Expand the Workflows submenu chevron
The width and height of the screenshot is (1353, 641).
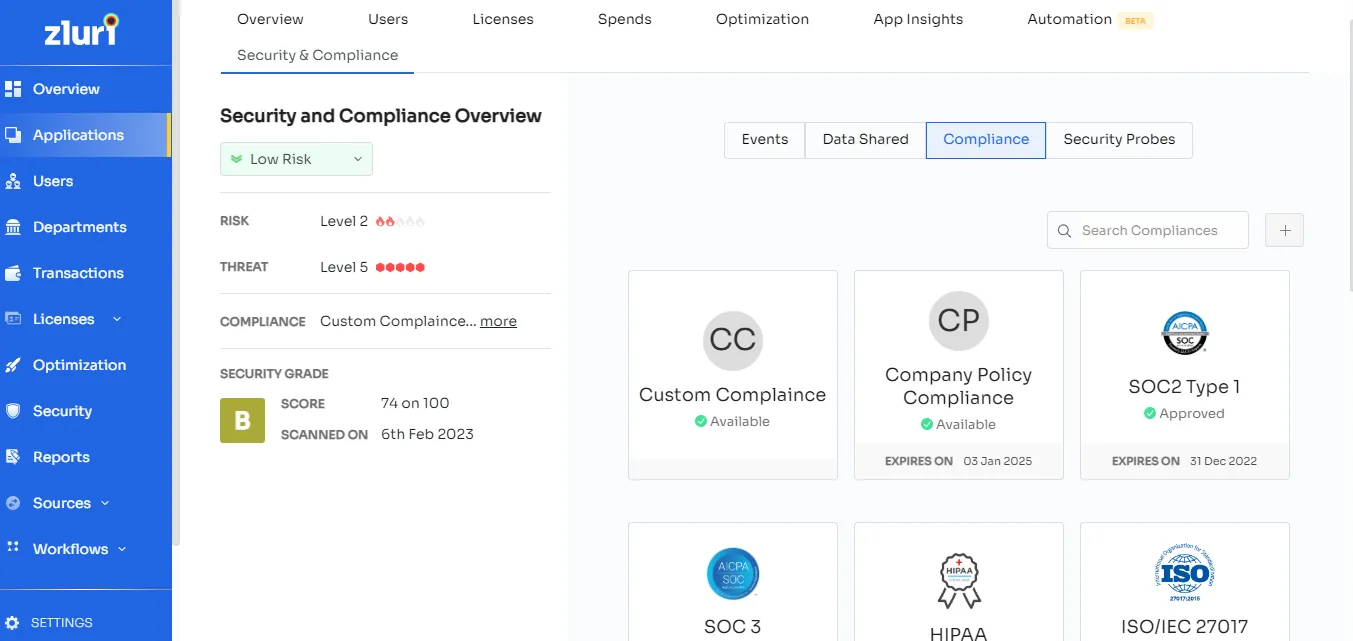coord(122,549)
